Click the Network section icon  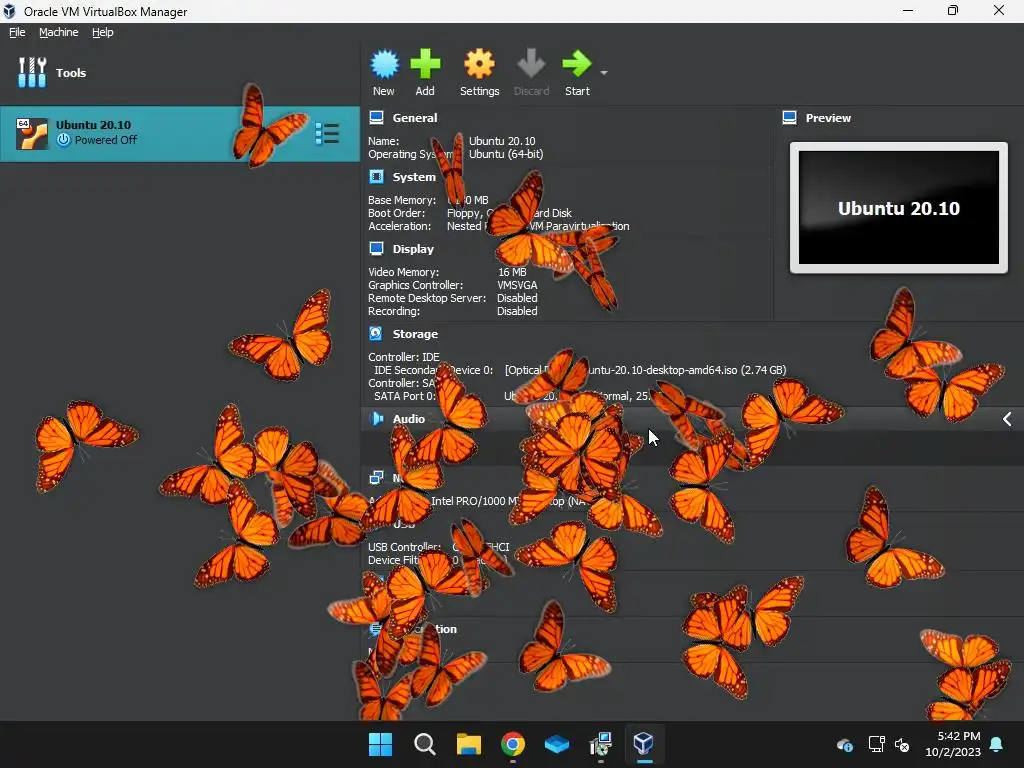coord(376,477)
